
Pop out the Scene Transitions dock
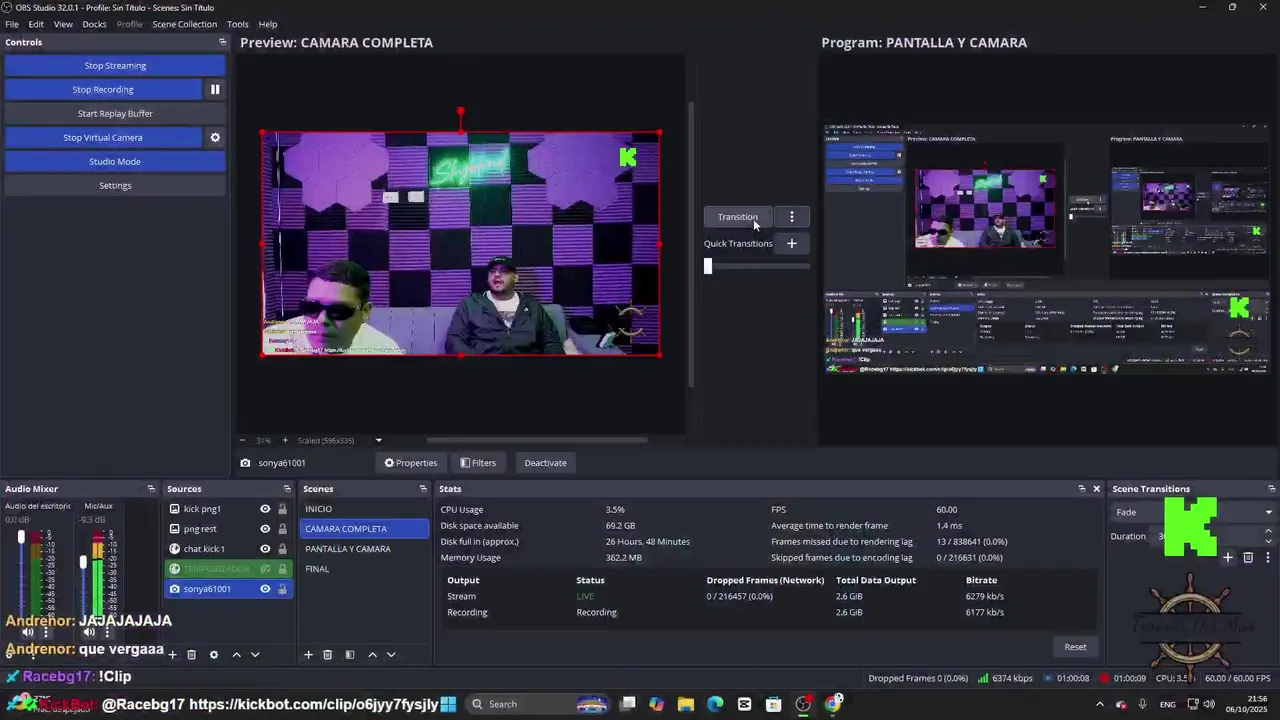[1271, 488]
